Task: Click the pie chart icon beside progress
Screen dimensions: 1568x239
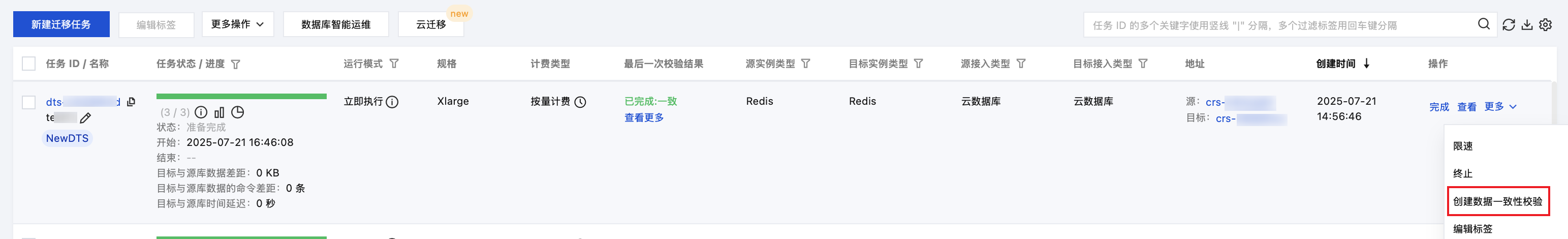Action: [238, 112]
